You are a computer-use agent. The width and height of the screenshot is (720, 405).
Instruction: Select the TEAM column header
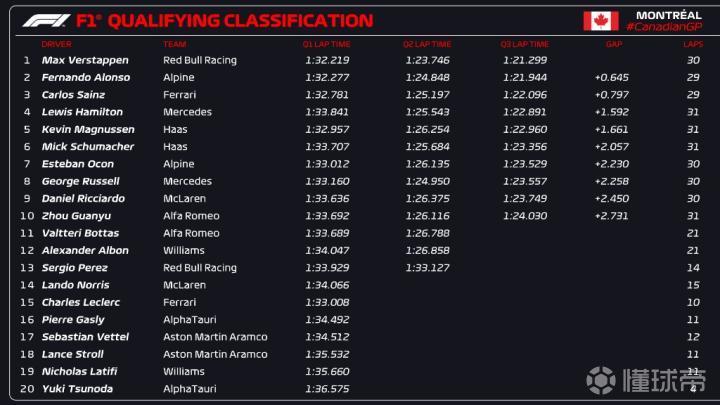click(x=175, y=45)
